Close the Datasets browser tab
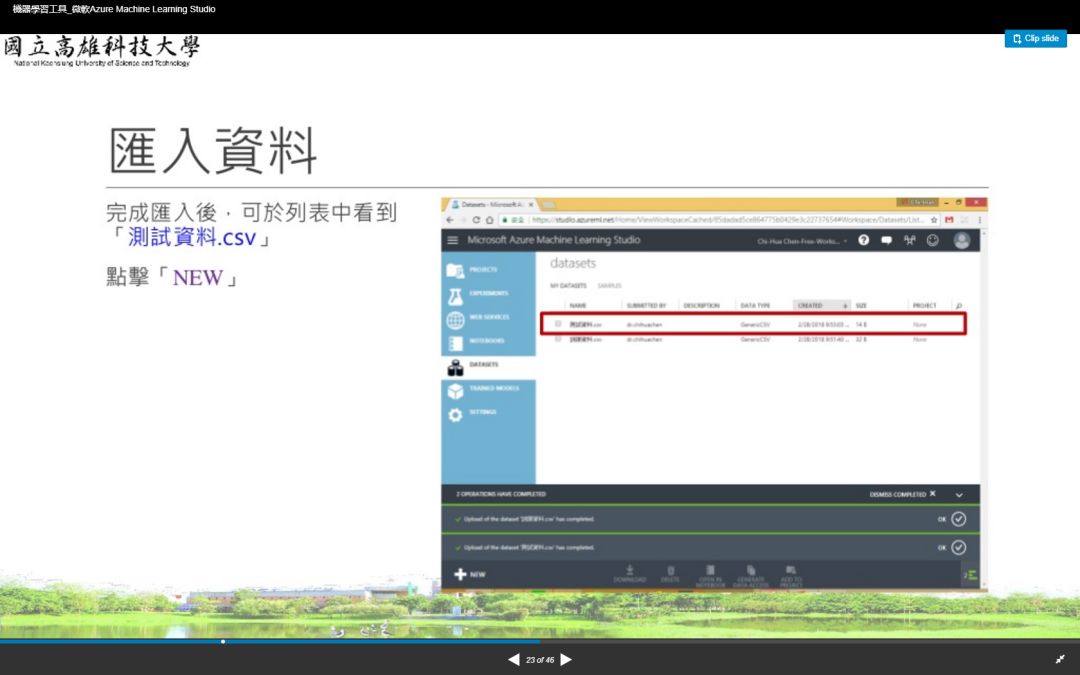Viewport: 1080px width, 675px height. click(x=531, y=205)
